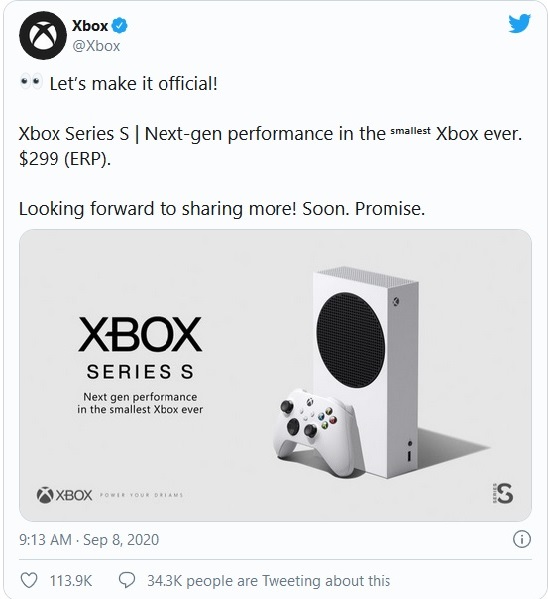Open the tweet info icon
Image resolution: width=548 pixels, height=599 pixels.
522,539
